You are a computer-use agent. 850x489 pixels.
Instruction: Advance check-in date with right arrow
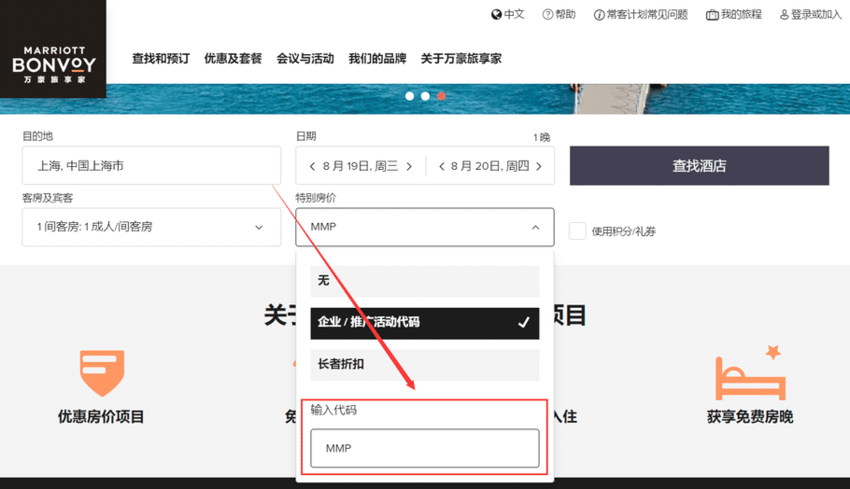[x=409, y=167]
